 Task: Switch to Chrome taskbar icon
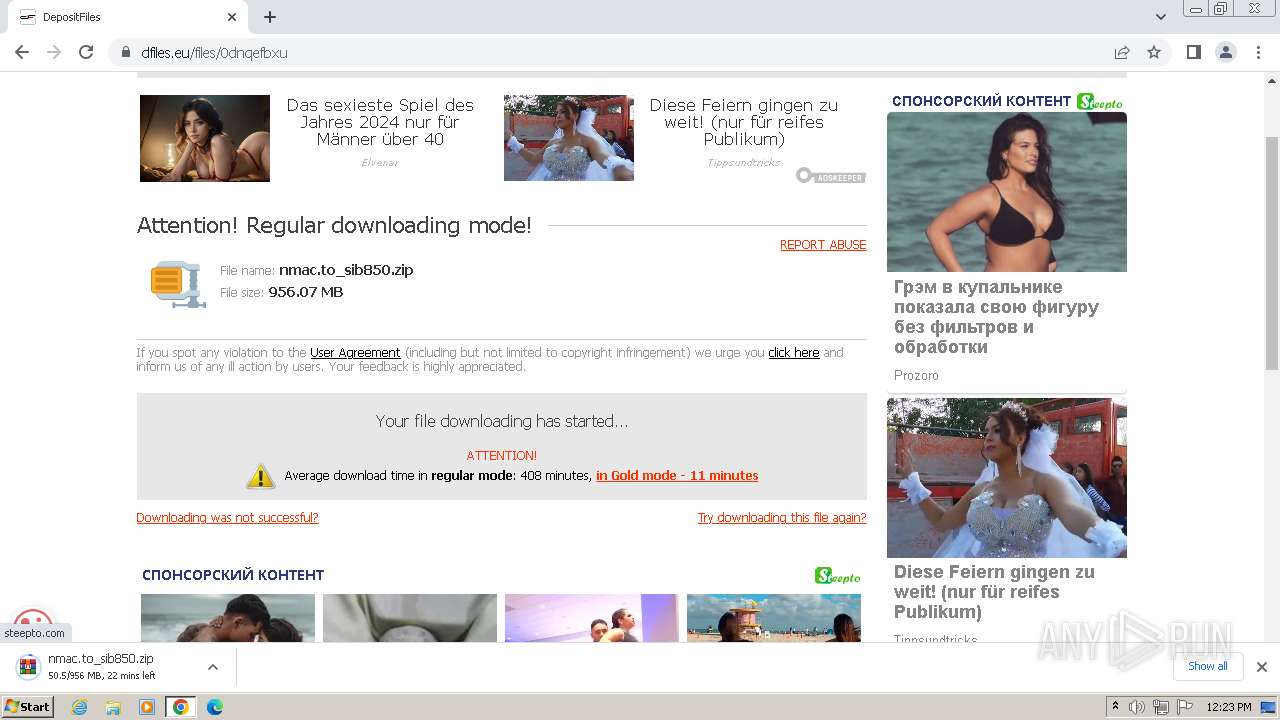tap(180, 707)
